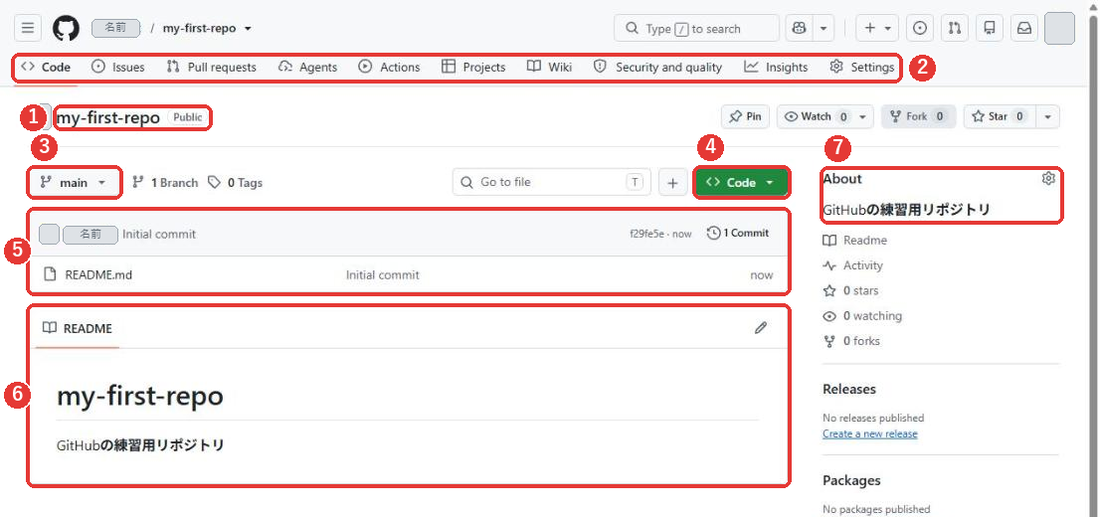Star the repository

(999, 116)
